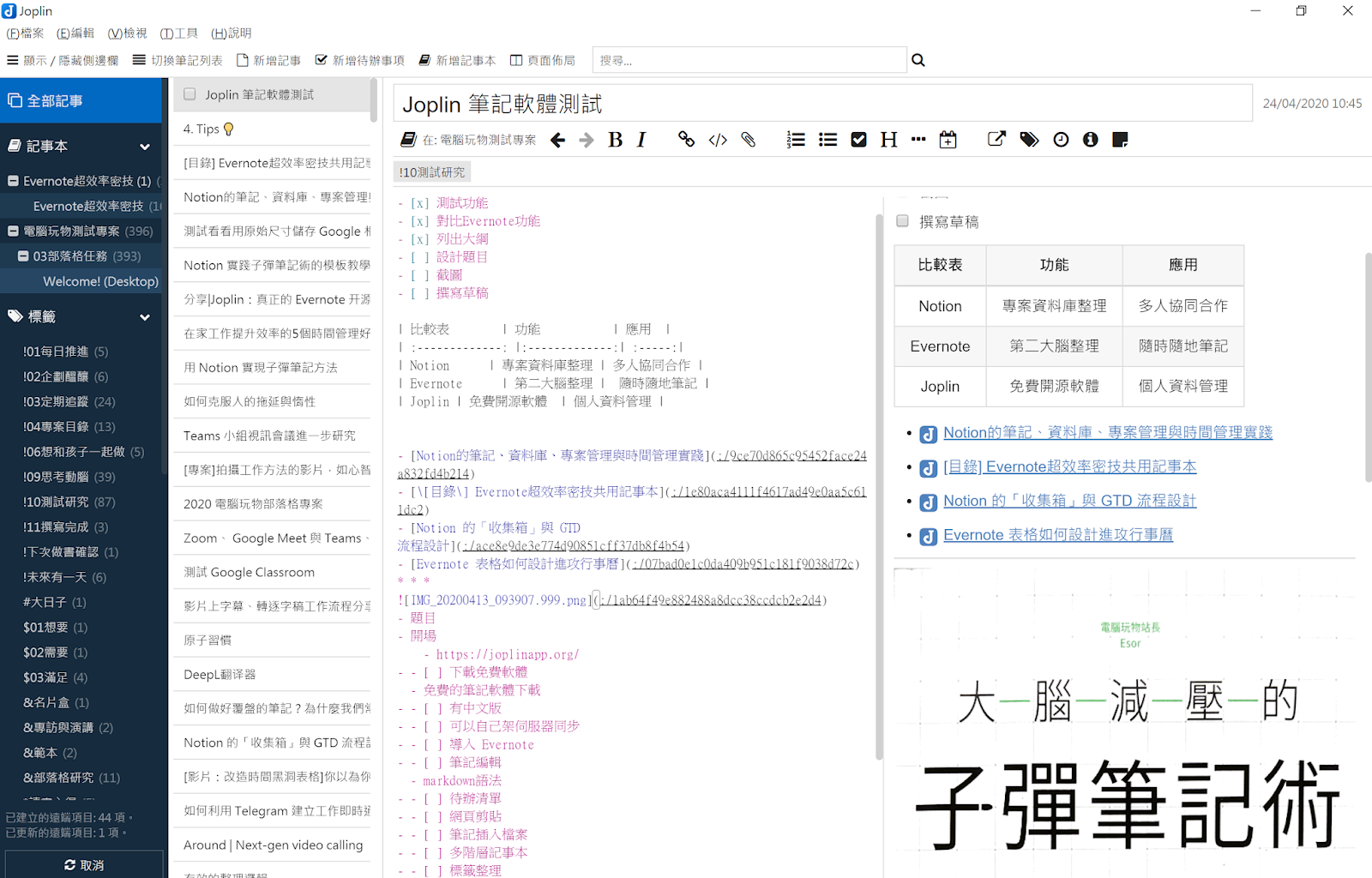
Task: Collapse the 記事本 section with its chevron
Action: pos(145,147)
